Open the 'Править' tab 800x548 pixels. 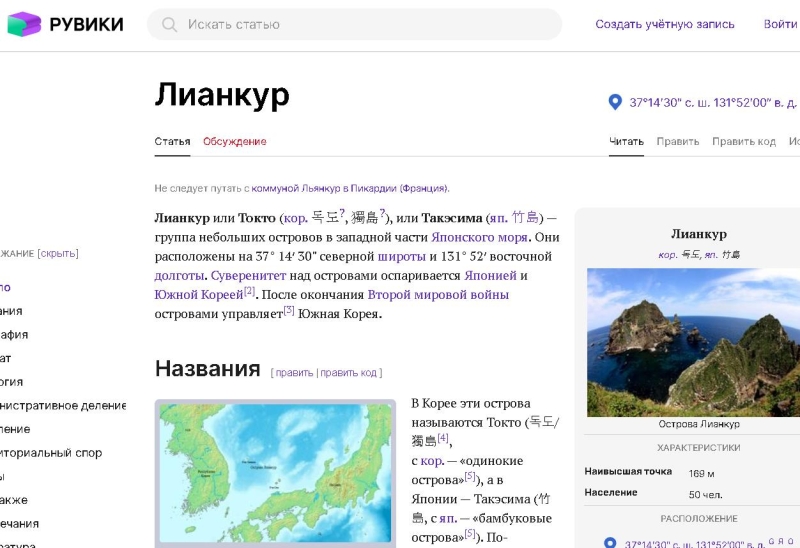click(678, 141)
